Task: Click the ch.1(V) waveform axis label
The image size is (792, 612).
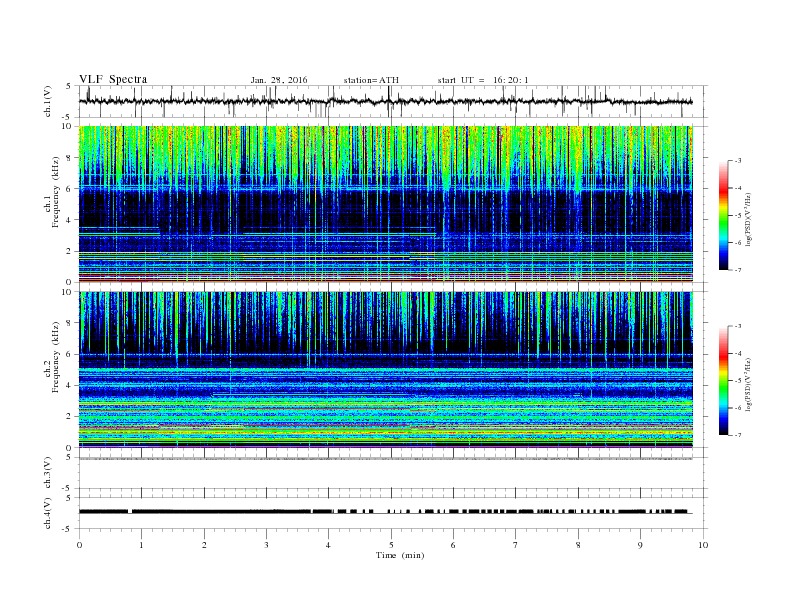Action: (48, 101)
